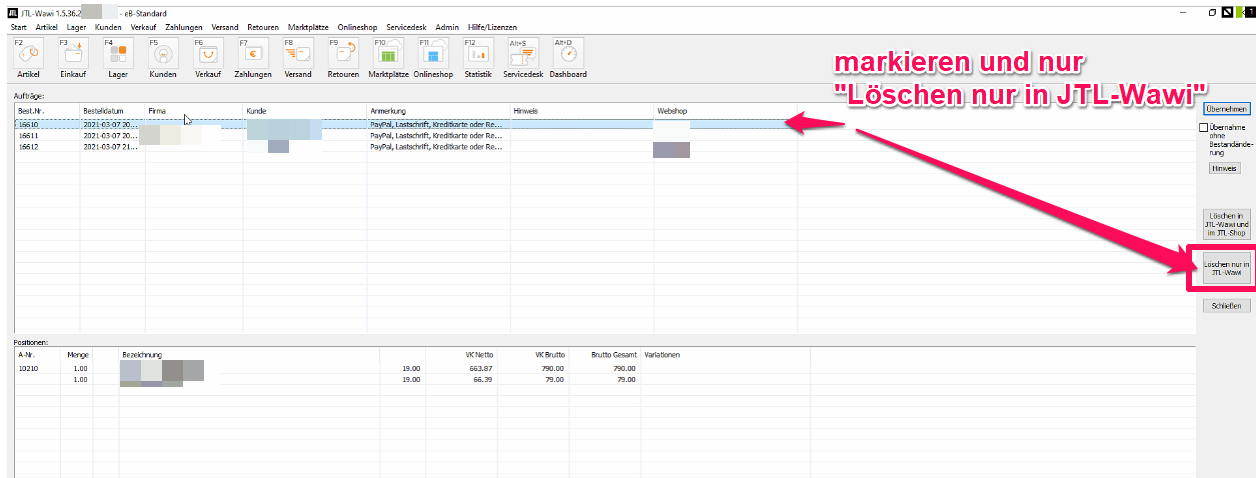
Task: Select position row with A-Nr. 10210
Action: pos(604,368)
